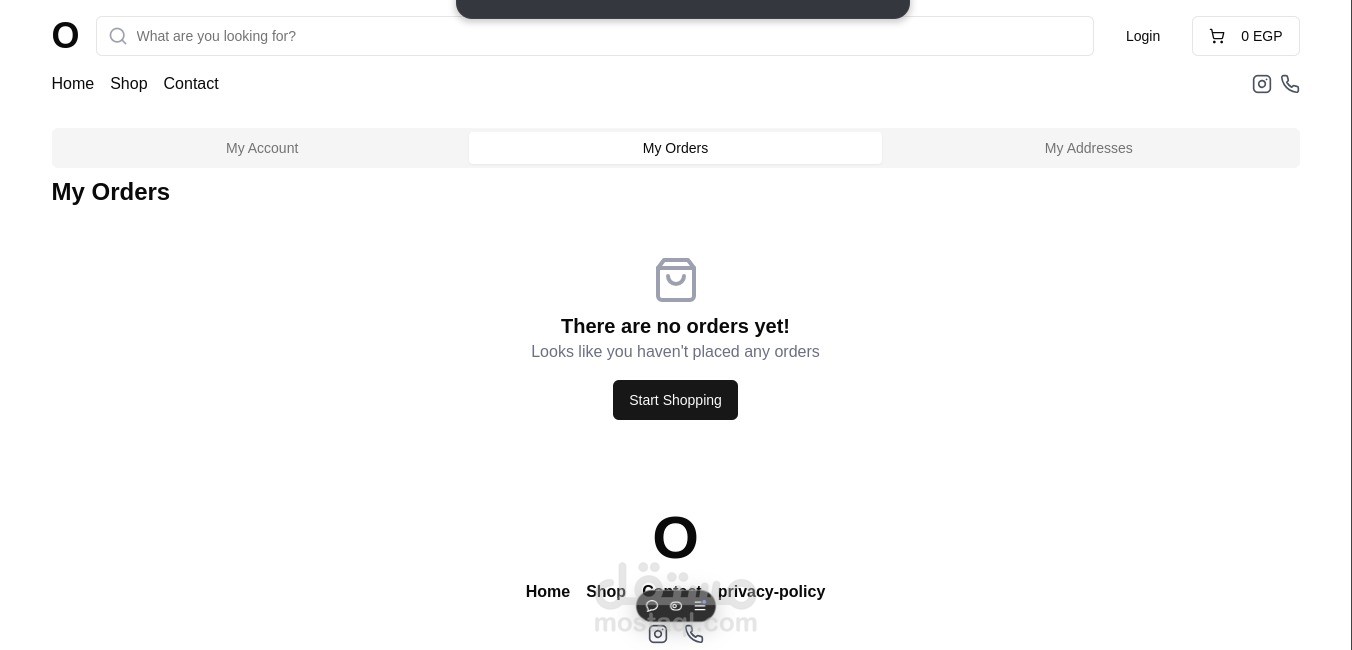The width and height of the screenshot is (1352, 650).
Task: Click the footer phone icon
Action: pos(694,634)
